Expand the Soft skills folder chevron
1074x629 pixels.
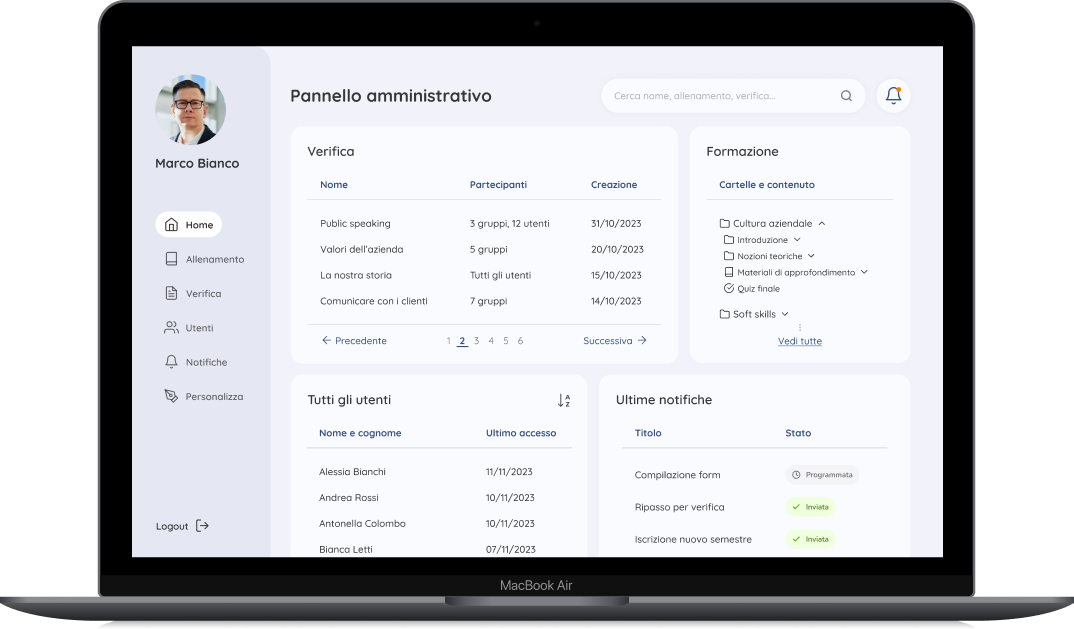coord(785,314)
